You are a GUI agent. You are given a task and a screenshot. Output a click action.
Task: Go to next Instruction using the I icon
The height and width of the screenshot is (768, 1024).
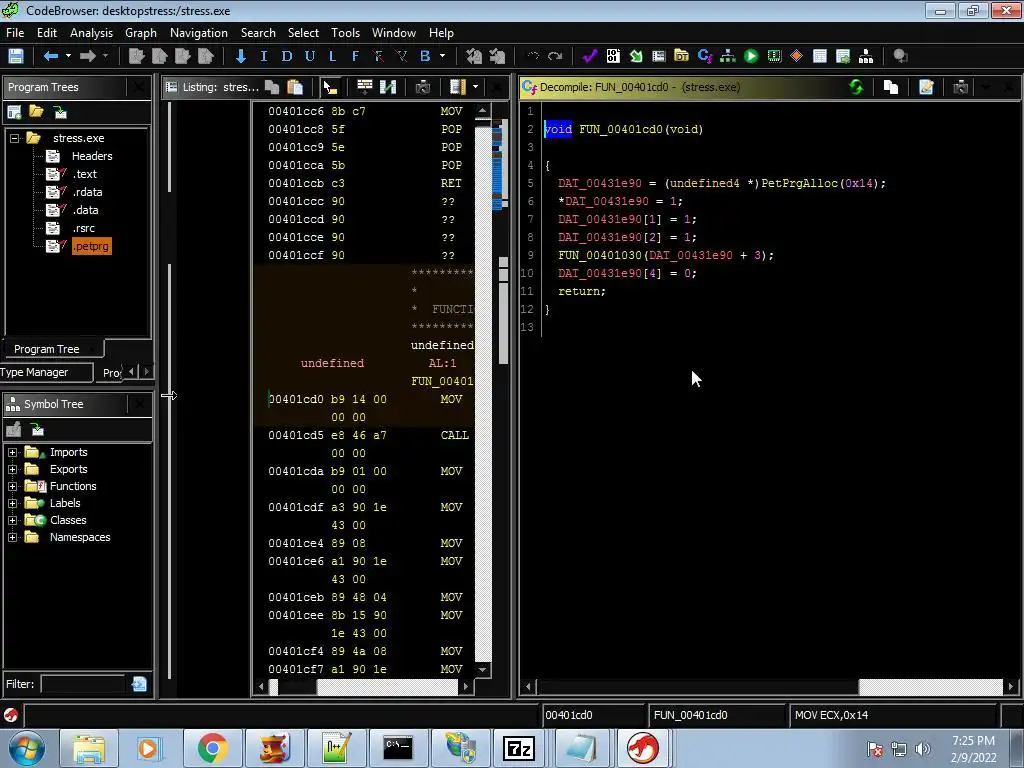point(264,56)
